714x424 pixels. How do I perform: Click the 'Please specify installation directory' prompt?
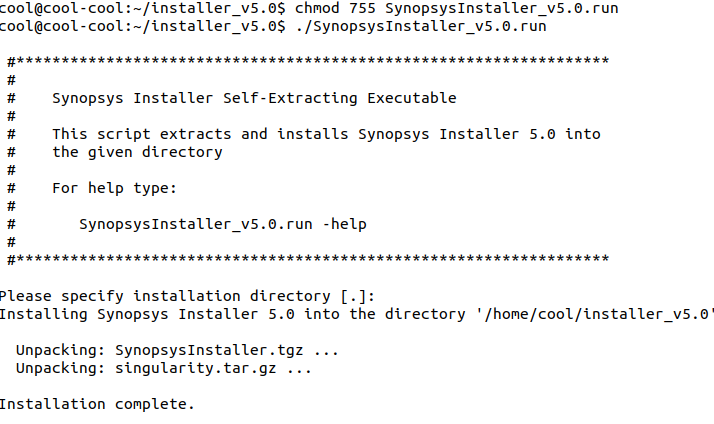tap(170, 296)
